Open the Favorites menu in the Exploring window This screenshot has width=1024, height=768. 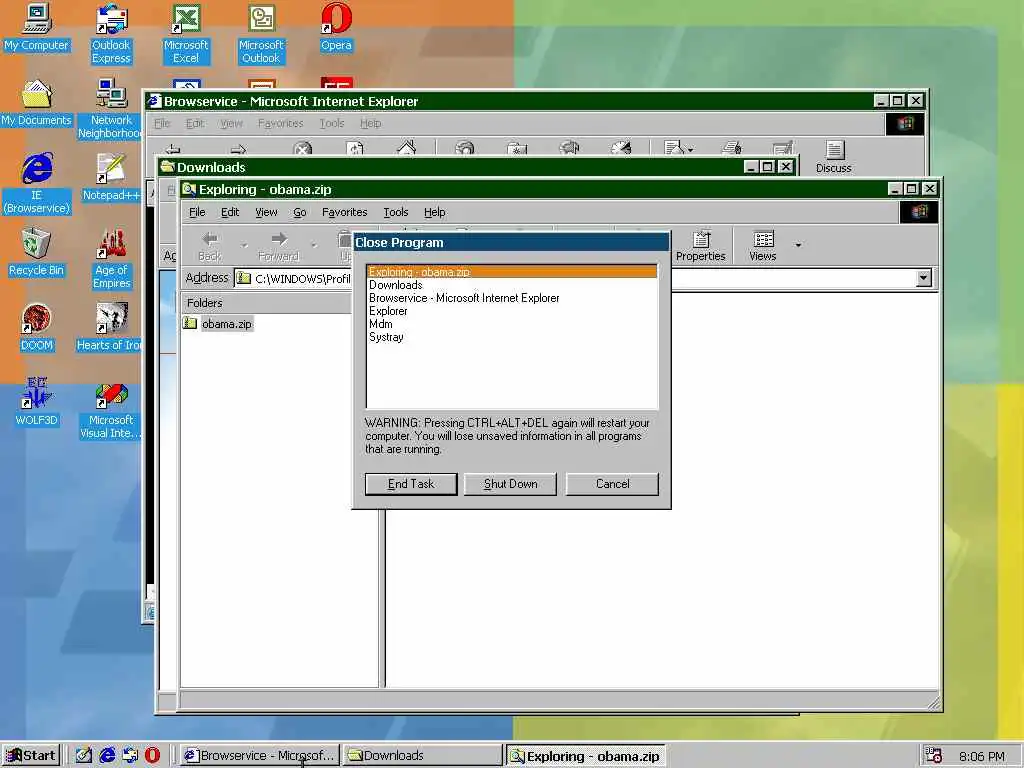tap(344, 212)
